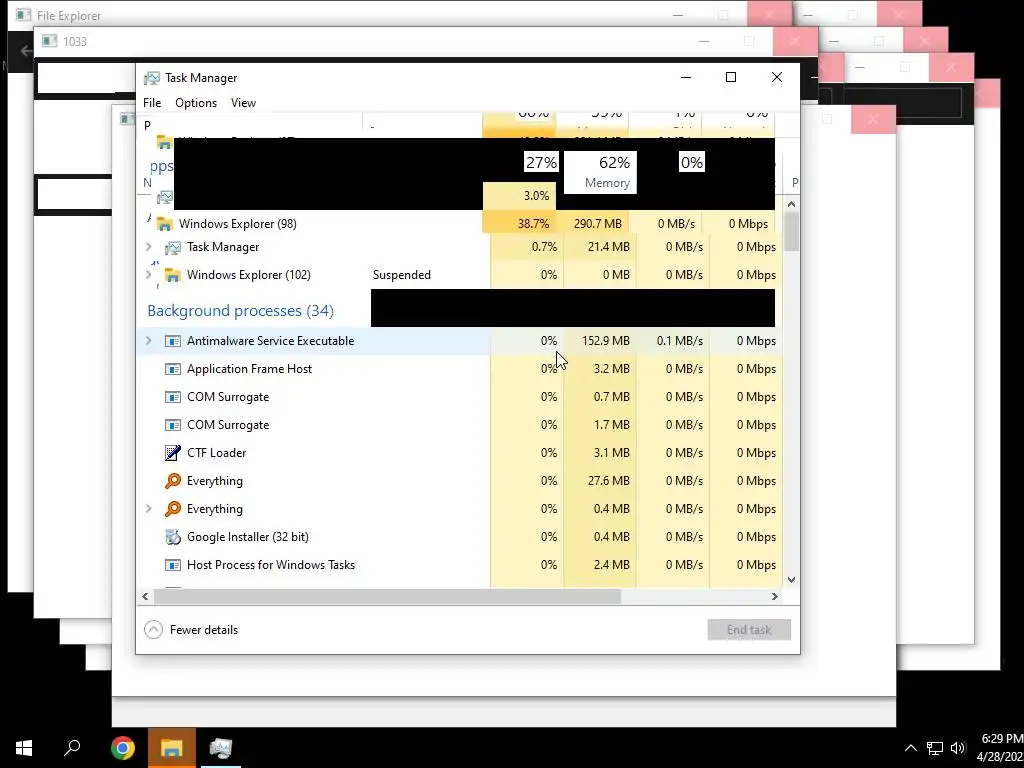Select the Windows Explorer (102) folder icon
Image resolution: width=1024 pixels, height=768 pixels.
click(172, 275)
